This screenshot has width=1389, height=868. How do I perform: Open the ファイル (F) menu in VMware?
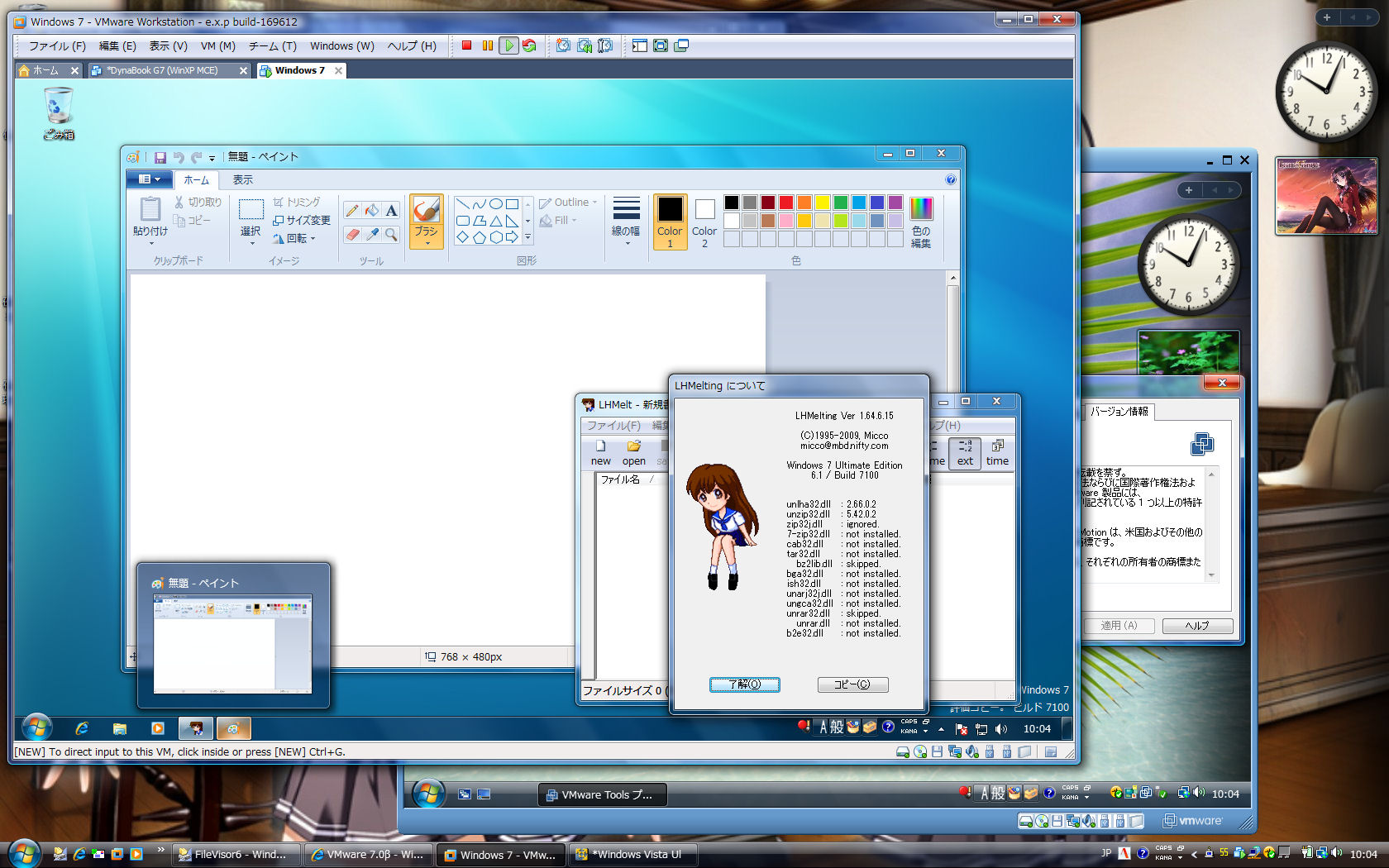57,46
